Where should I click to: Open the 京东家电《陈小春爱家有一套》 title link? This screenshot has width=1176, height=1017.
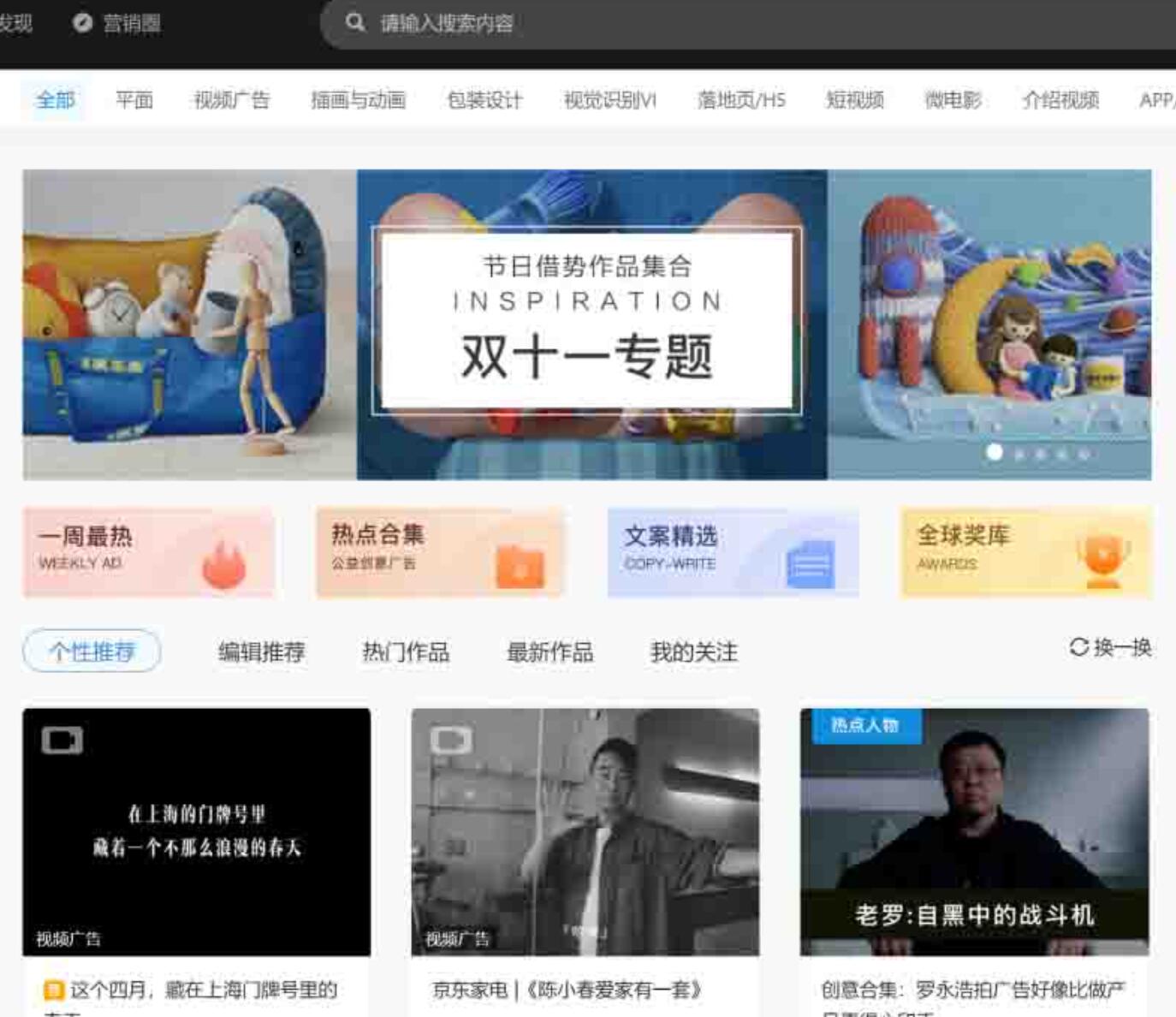pyautogui.click(x=567, y=990)
